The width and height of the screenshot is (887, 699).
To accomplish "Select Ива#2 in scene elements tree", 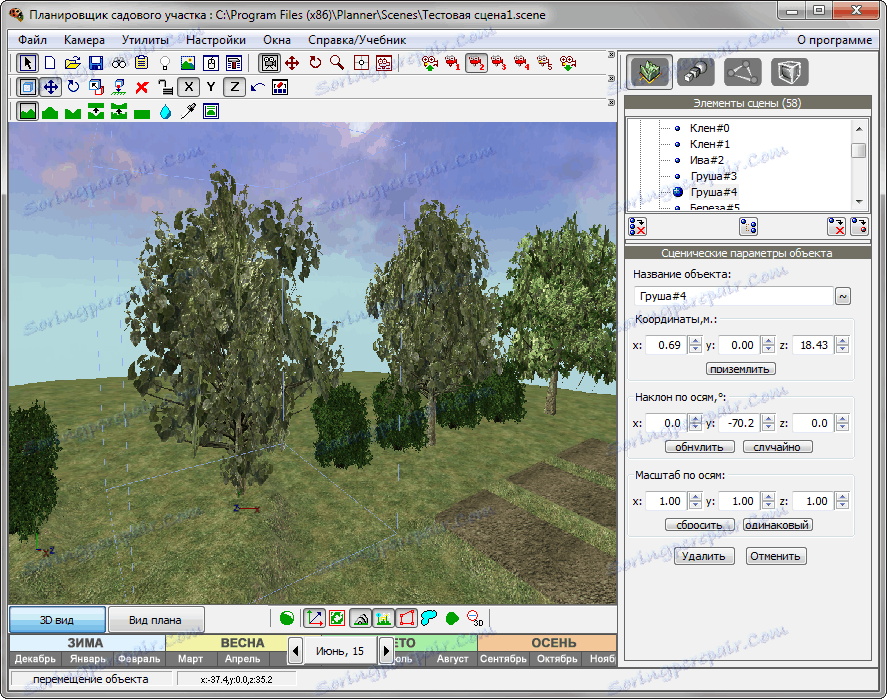I will coord(707,160).
